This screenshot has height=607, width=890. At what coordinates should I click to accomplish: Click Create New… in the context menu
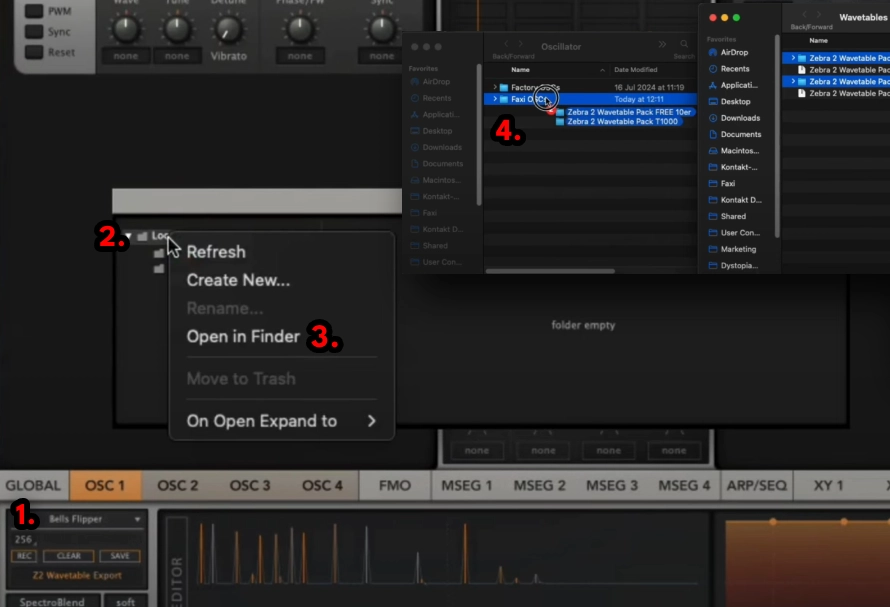[238, 281]
